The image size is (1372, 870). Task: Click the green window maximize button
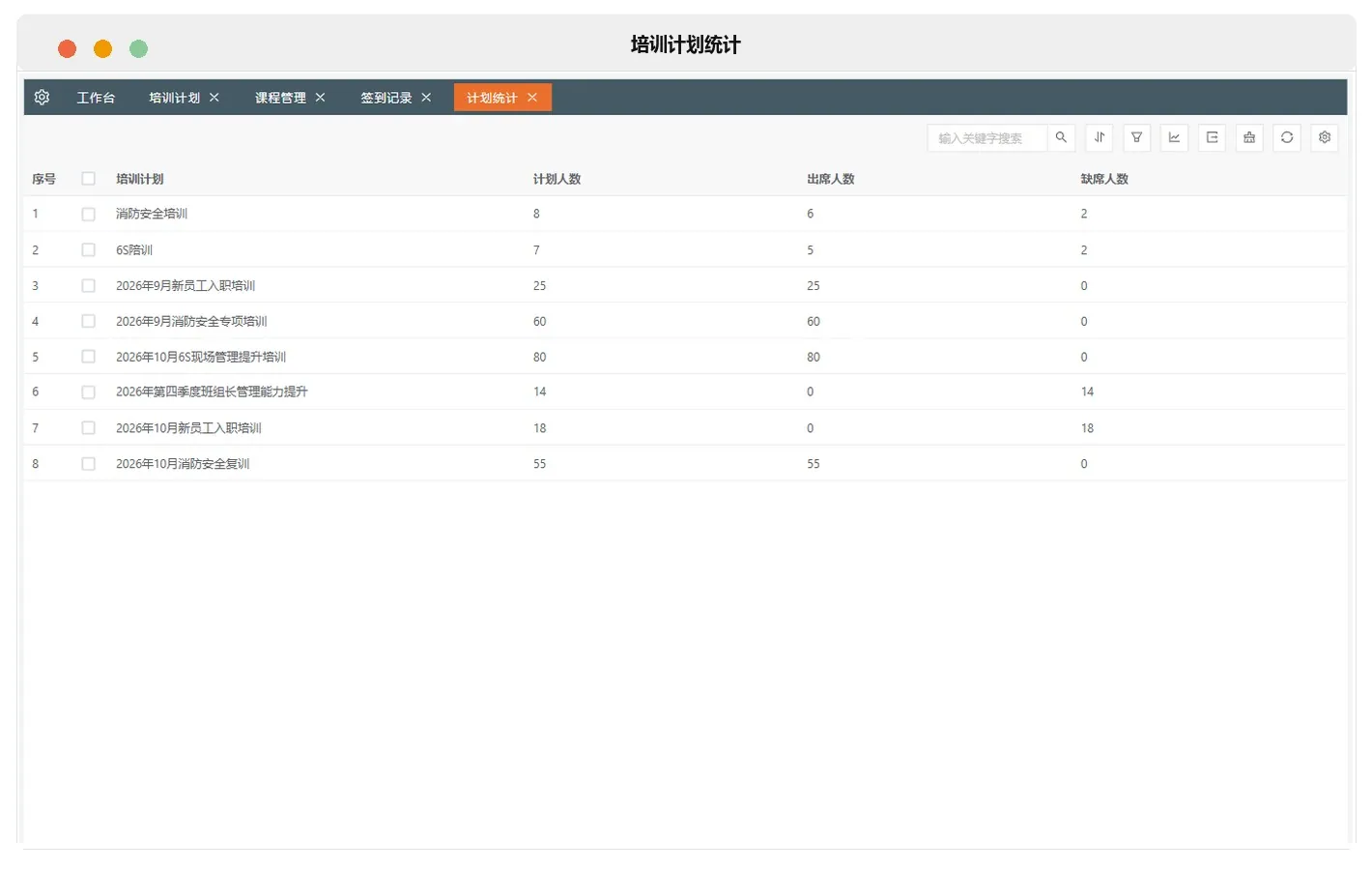139,48
